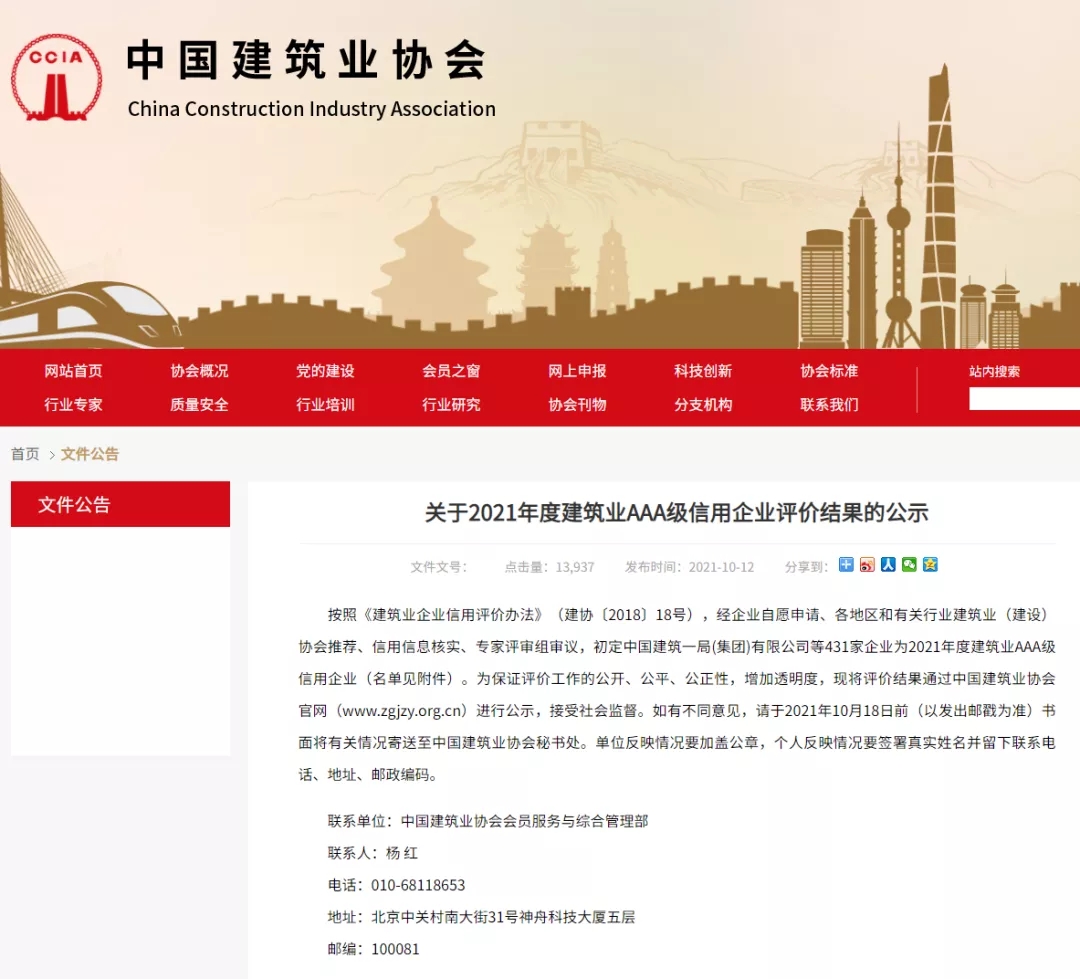Image resolution: width=1080 pixels, height=979 pixels.
Task: Click the 联系单位 contact unit line
Action: pos(488,821)
